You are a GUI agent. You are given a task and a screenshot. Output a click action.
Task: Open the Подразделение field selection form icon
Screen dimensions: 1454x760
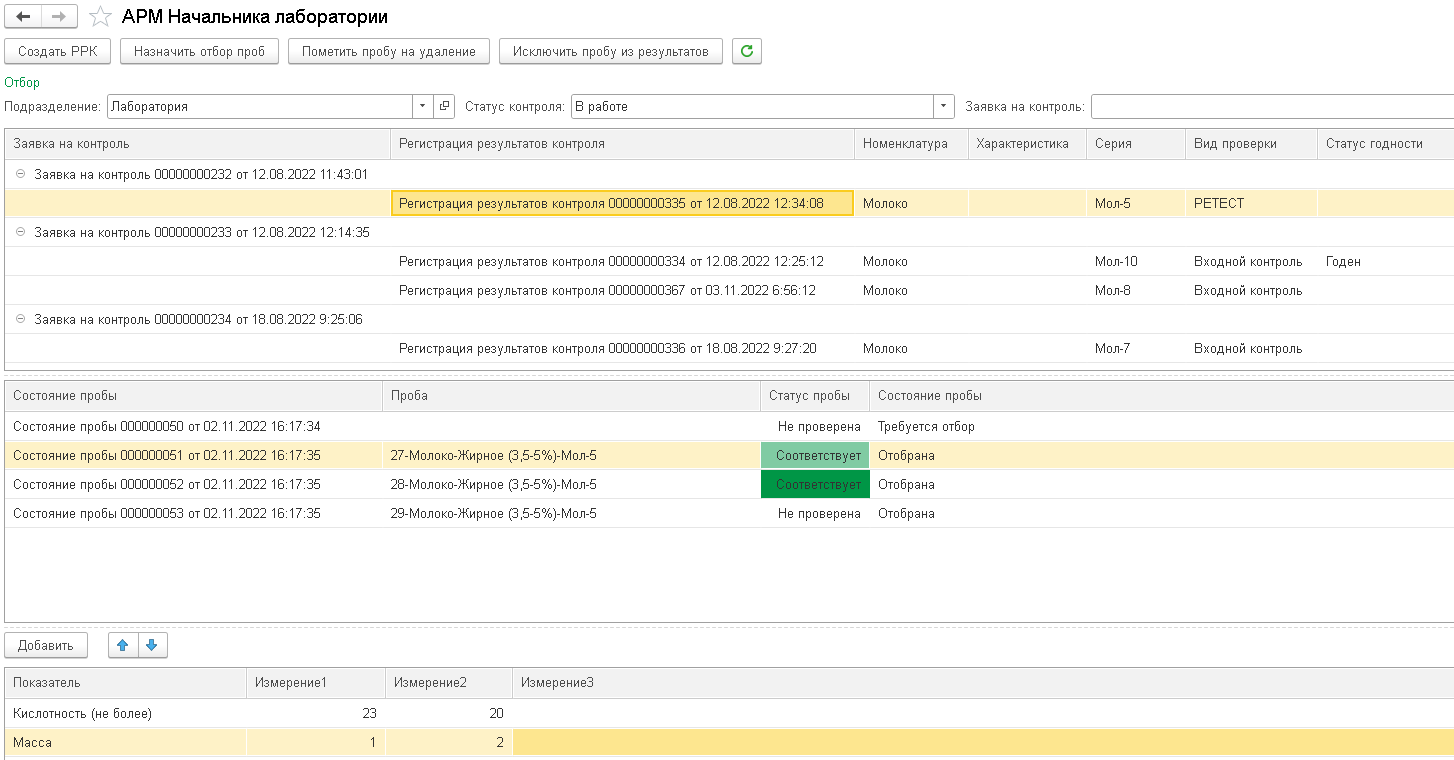(445, 106)
